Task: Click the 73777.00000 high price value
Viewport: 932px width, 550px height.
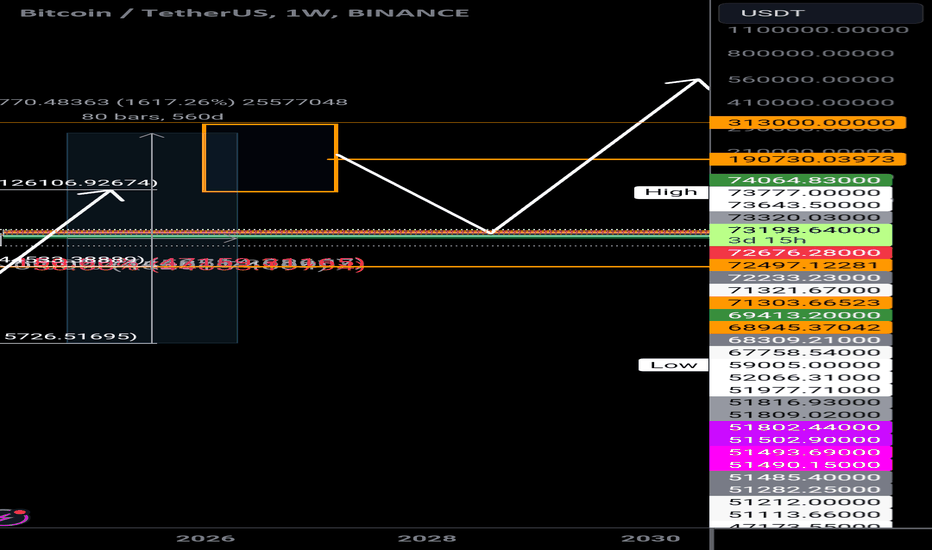Action: (x=801, y=193)
